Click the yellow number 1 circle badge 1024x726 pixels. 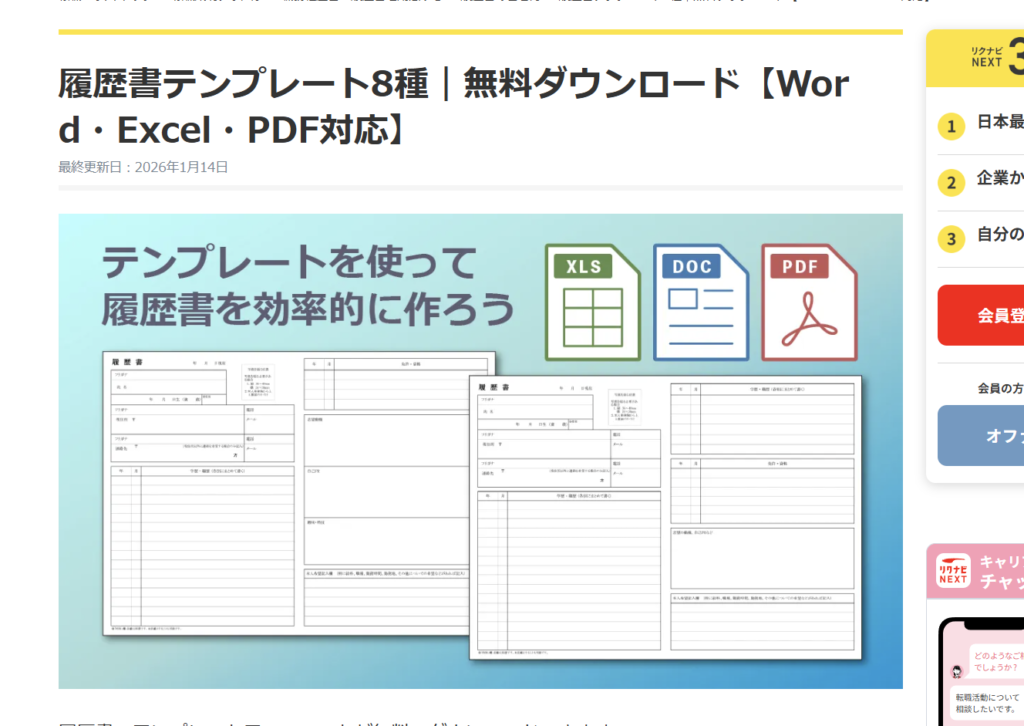[951, 126]
